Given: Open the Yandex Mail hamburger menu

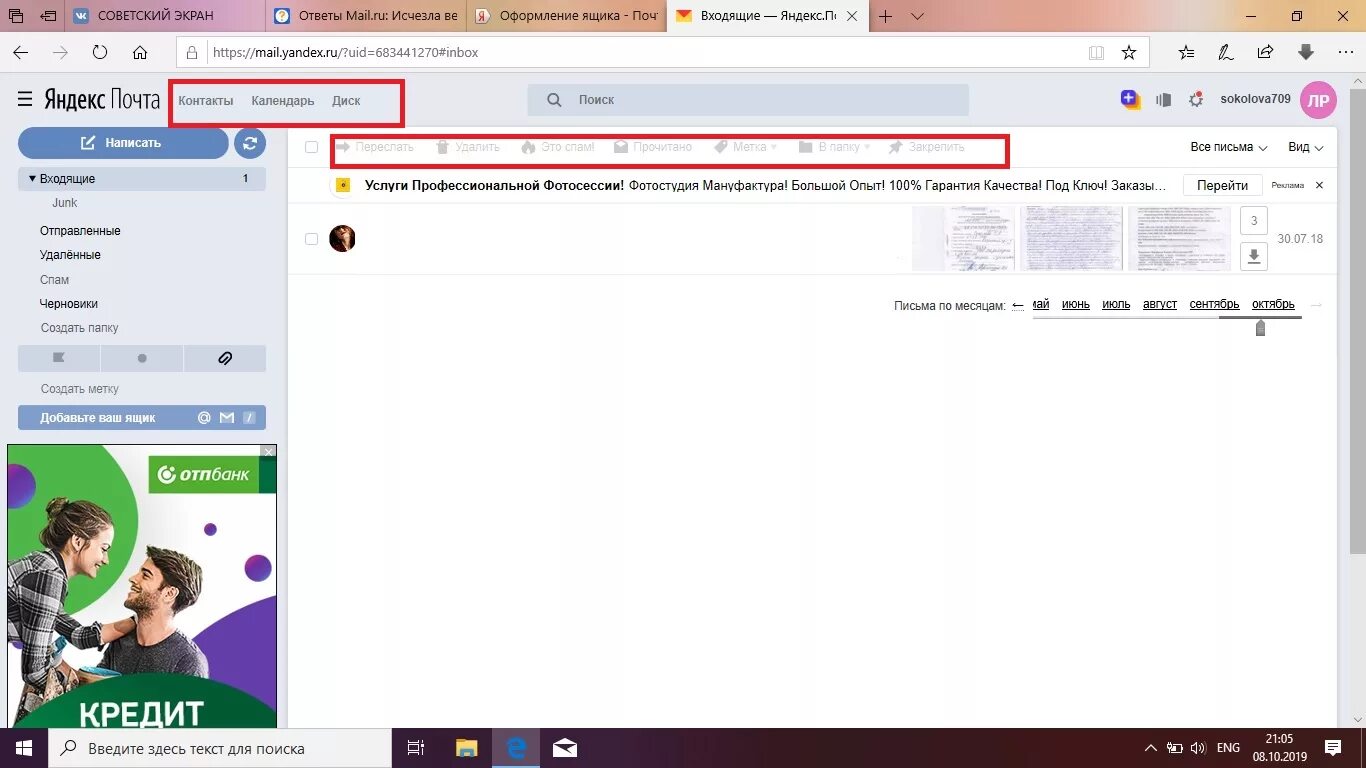Looking at the screenshot, I should click(25, 99).
